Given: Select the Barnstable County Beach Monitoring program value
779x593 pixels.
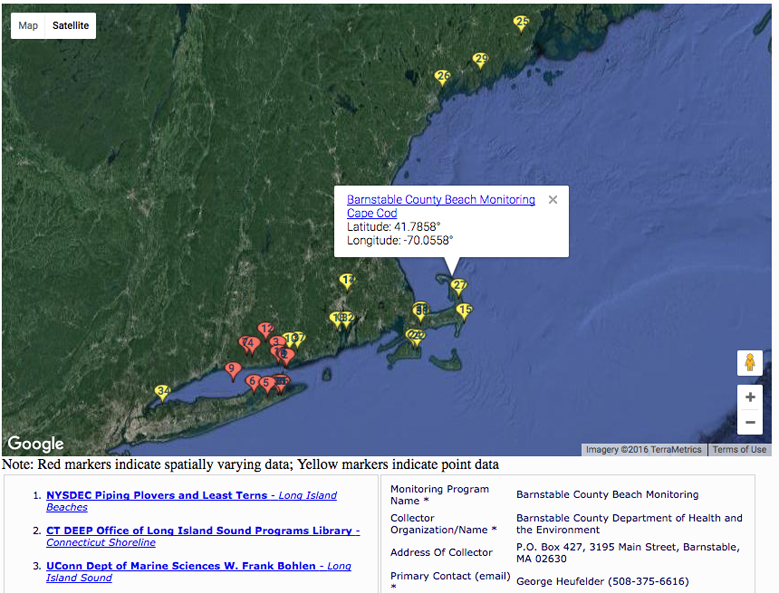Looking at the screenshot, I should 607,494.
